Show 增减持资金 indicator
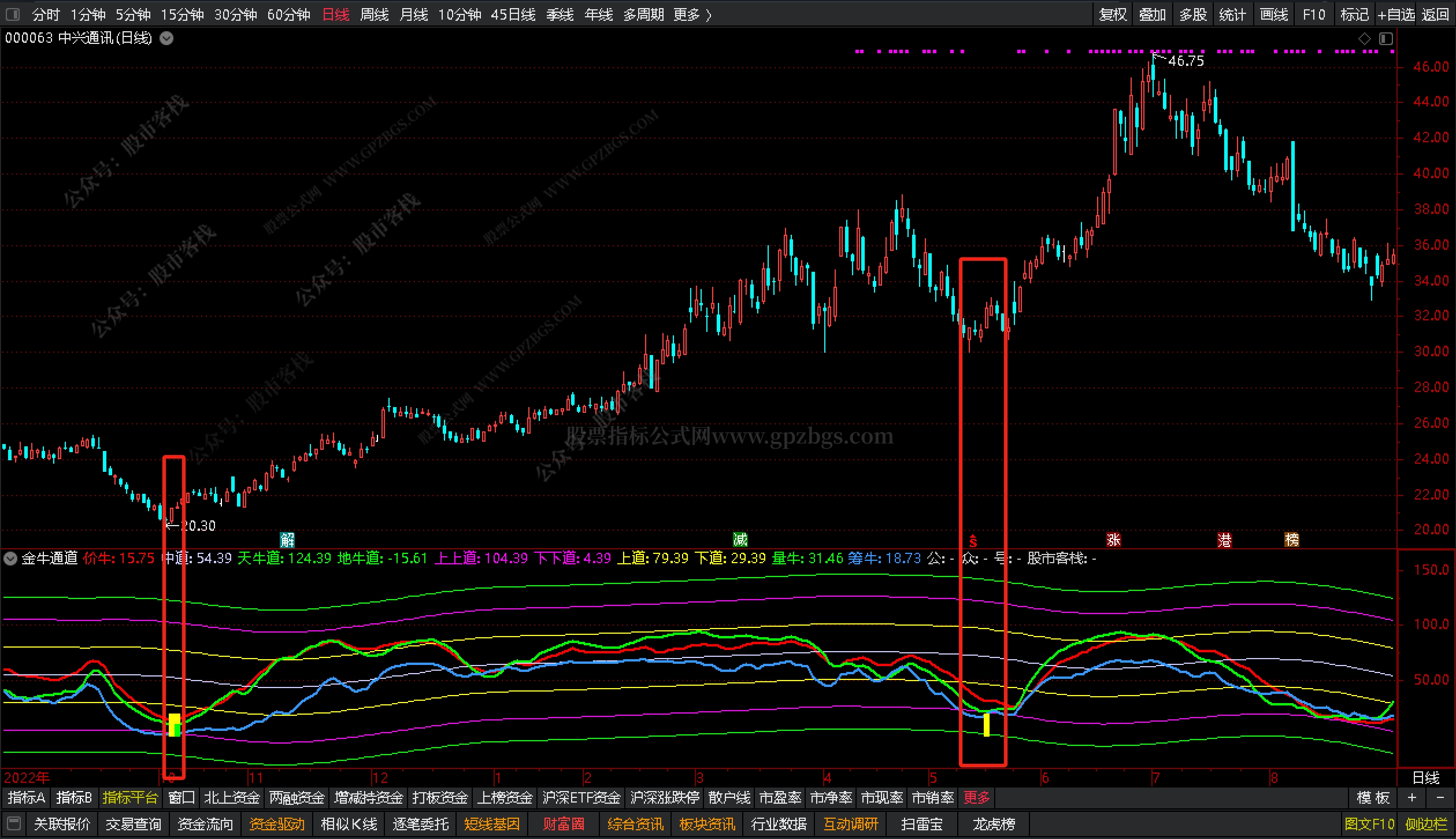1456x839 pixels. point(369,798)
